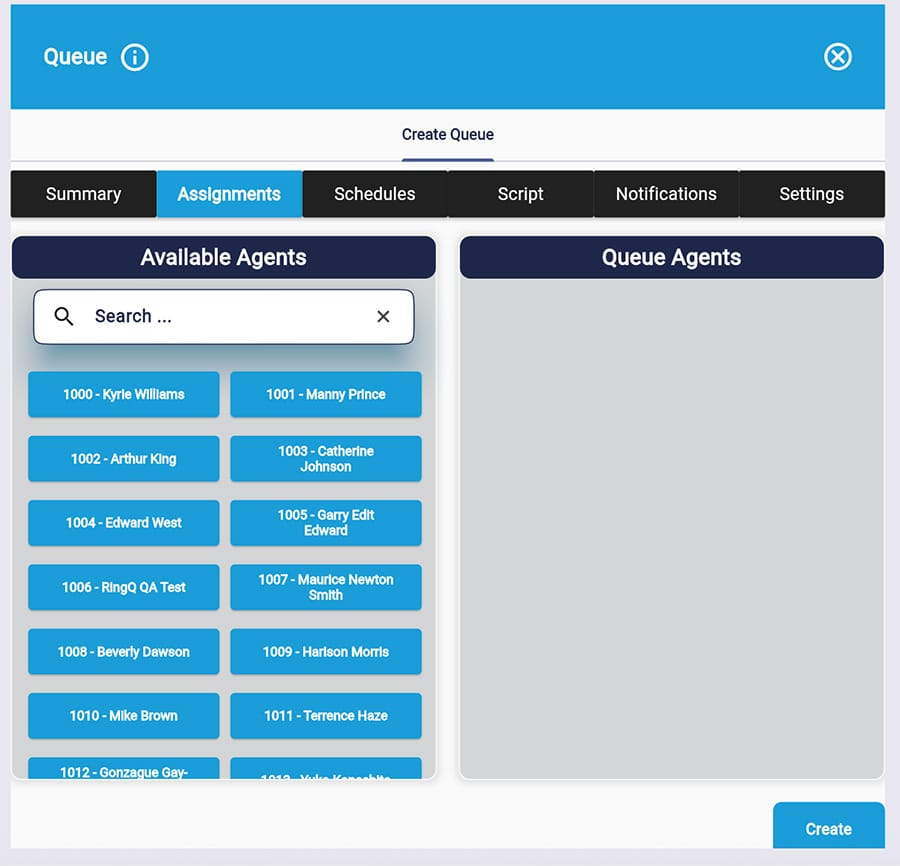Click the Queue info icon
Screen dimensions: 900x866
pos(135,57)
